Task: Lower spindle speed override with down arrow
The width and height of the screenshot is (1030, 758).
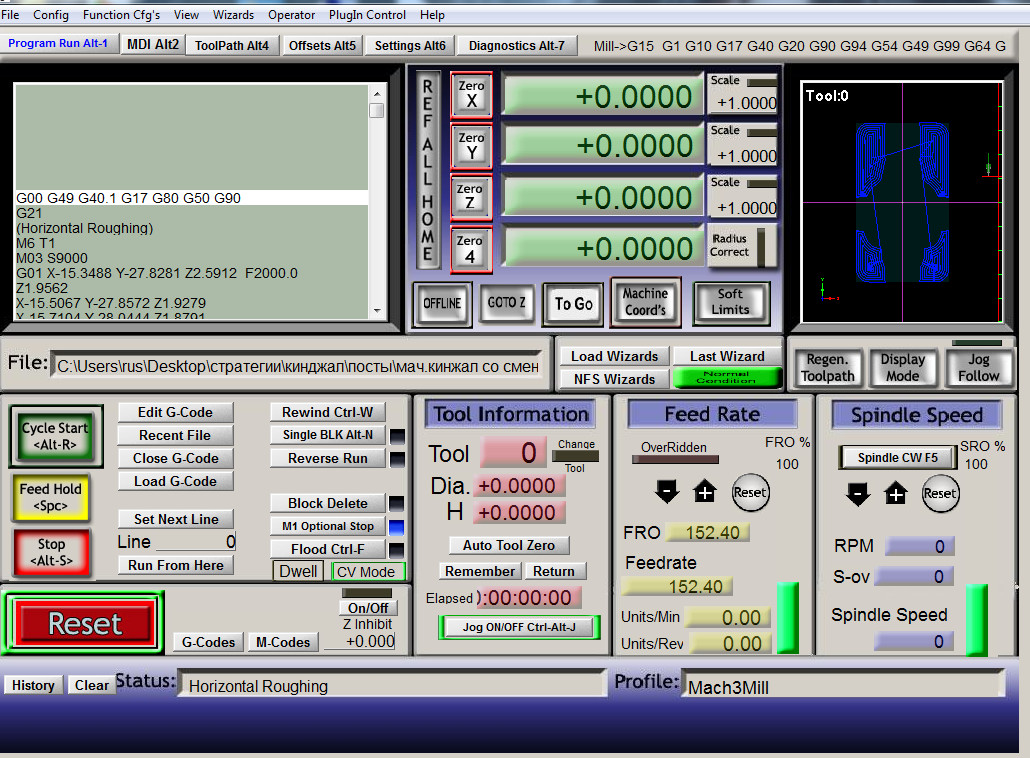Action: (857, 493)
